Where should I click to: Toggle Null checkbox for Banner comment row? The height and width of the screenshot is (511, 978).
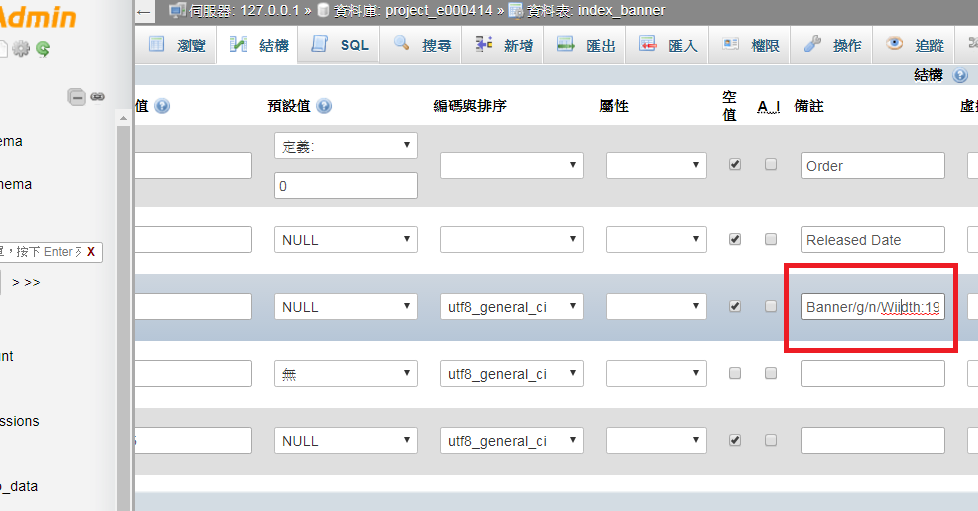(x=735, y=306)
